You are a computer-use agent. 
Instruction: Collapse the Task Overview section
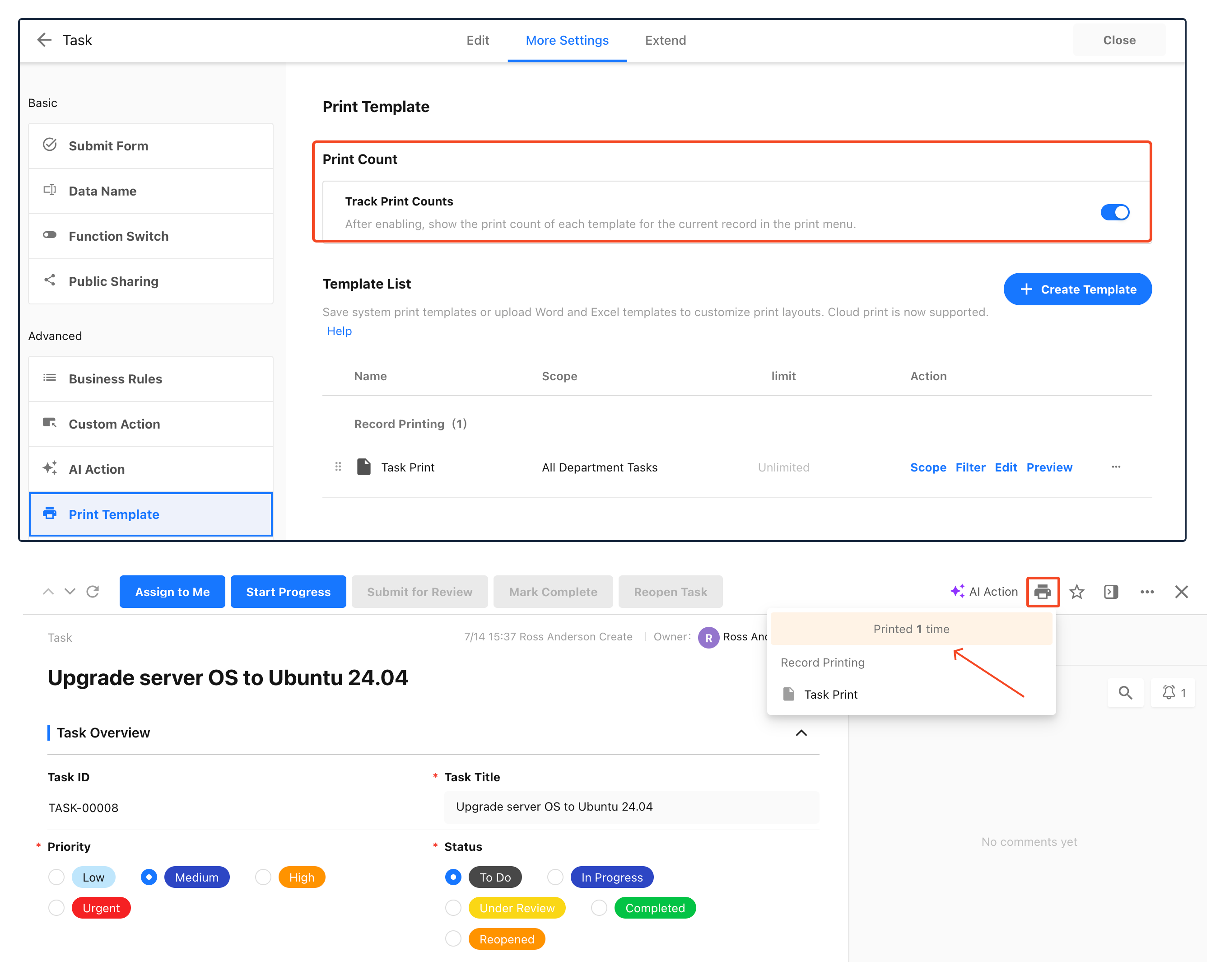coord(801,733)
